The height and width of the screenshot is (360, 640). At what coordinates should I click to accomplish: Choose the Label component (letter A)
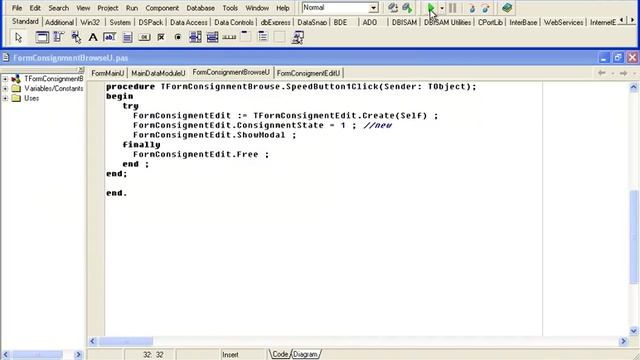(93, 38)
